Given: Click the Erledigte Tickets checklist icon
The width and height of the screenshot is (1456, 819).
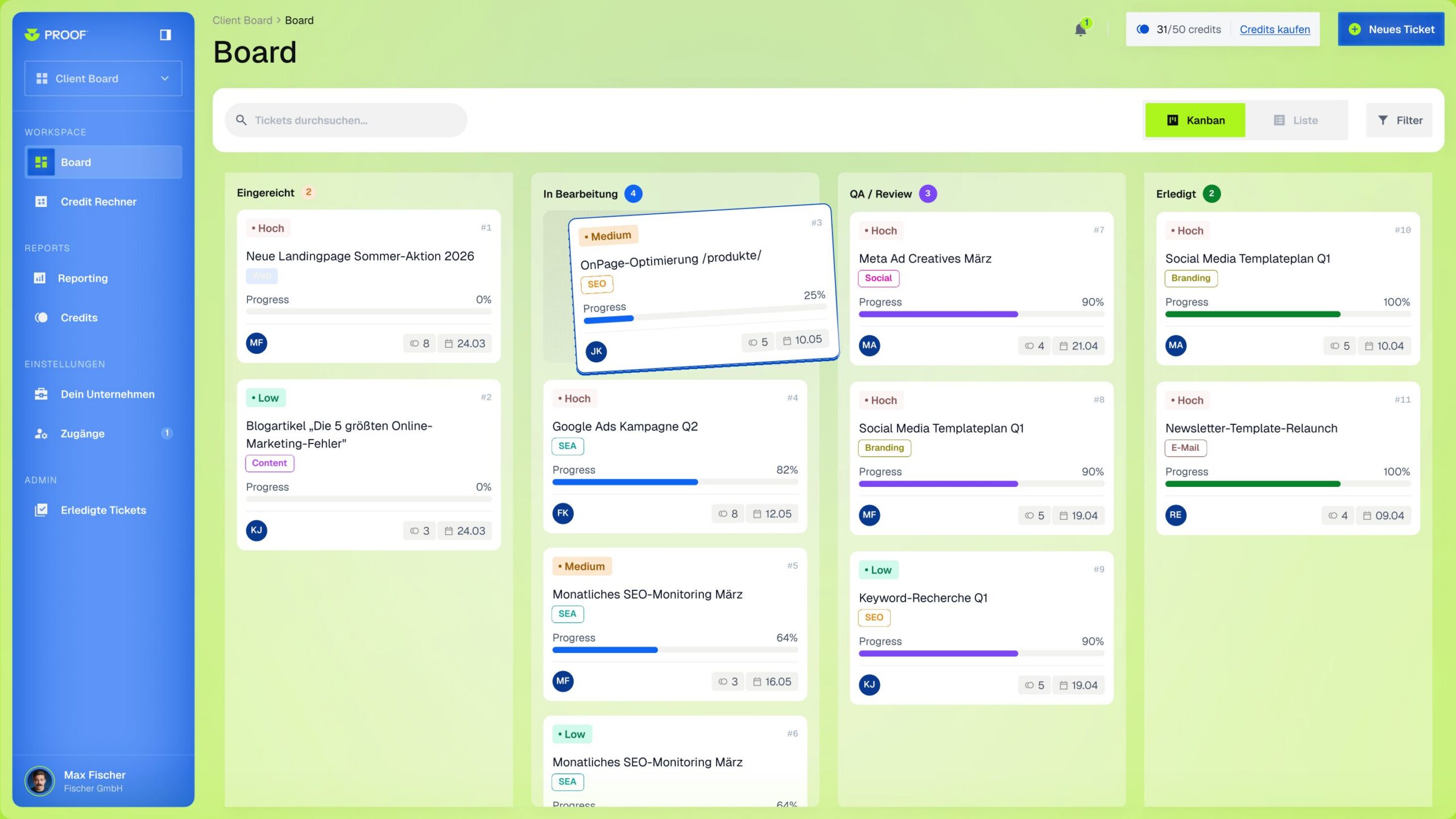Looking at the screenshot, I should coord(41,510).
